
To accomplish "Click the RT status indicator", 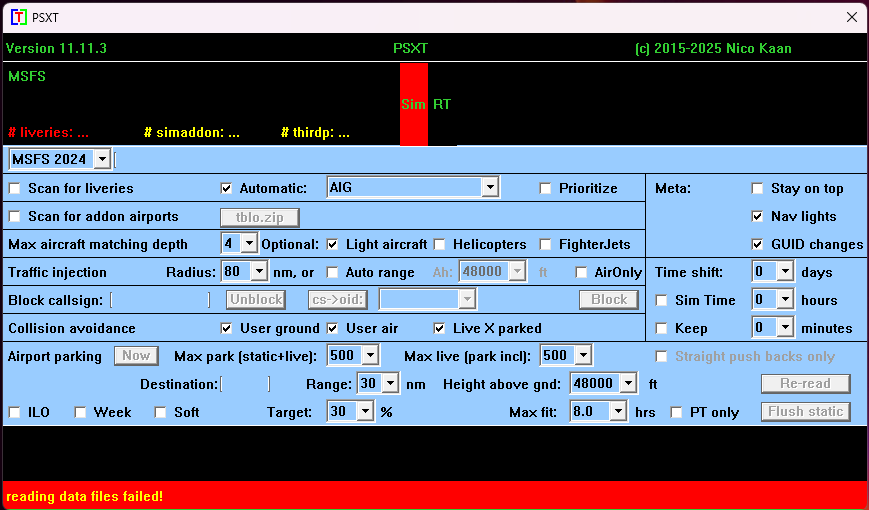I will pyautogui.click(x=442, y=104).
